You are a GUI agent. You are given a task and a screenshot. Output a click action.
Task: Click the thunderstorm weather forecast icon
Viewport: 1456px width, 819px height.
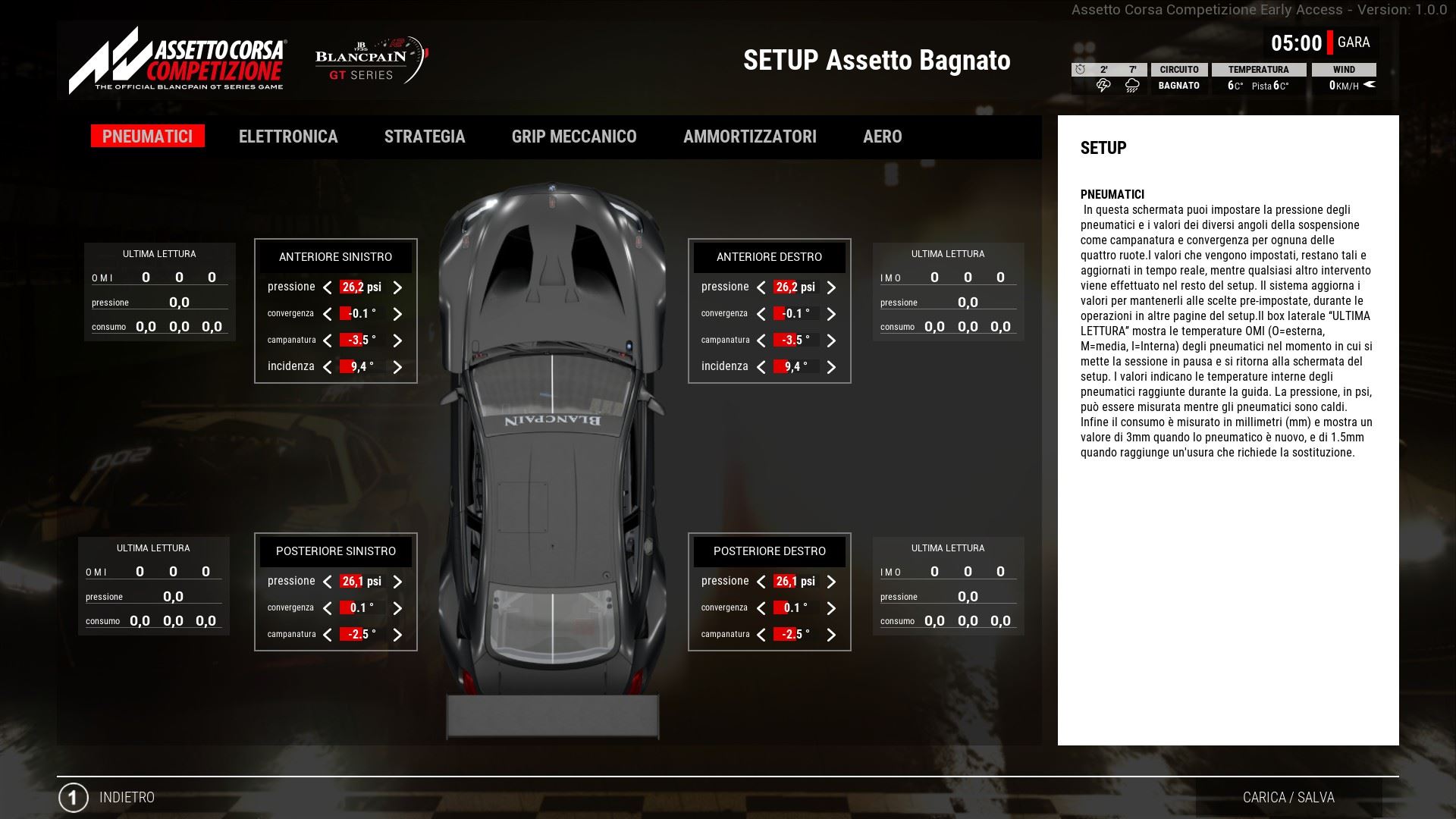(x=1103, y=86)
